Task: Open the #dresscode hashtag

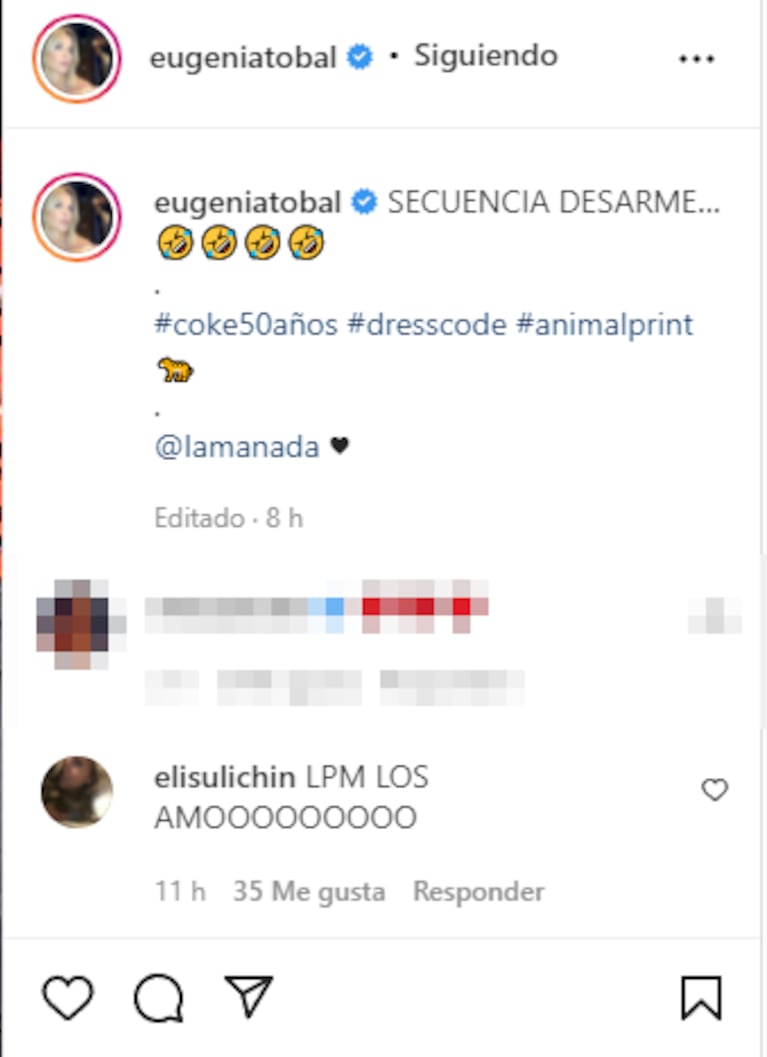Action: click(427, 325)
